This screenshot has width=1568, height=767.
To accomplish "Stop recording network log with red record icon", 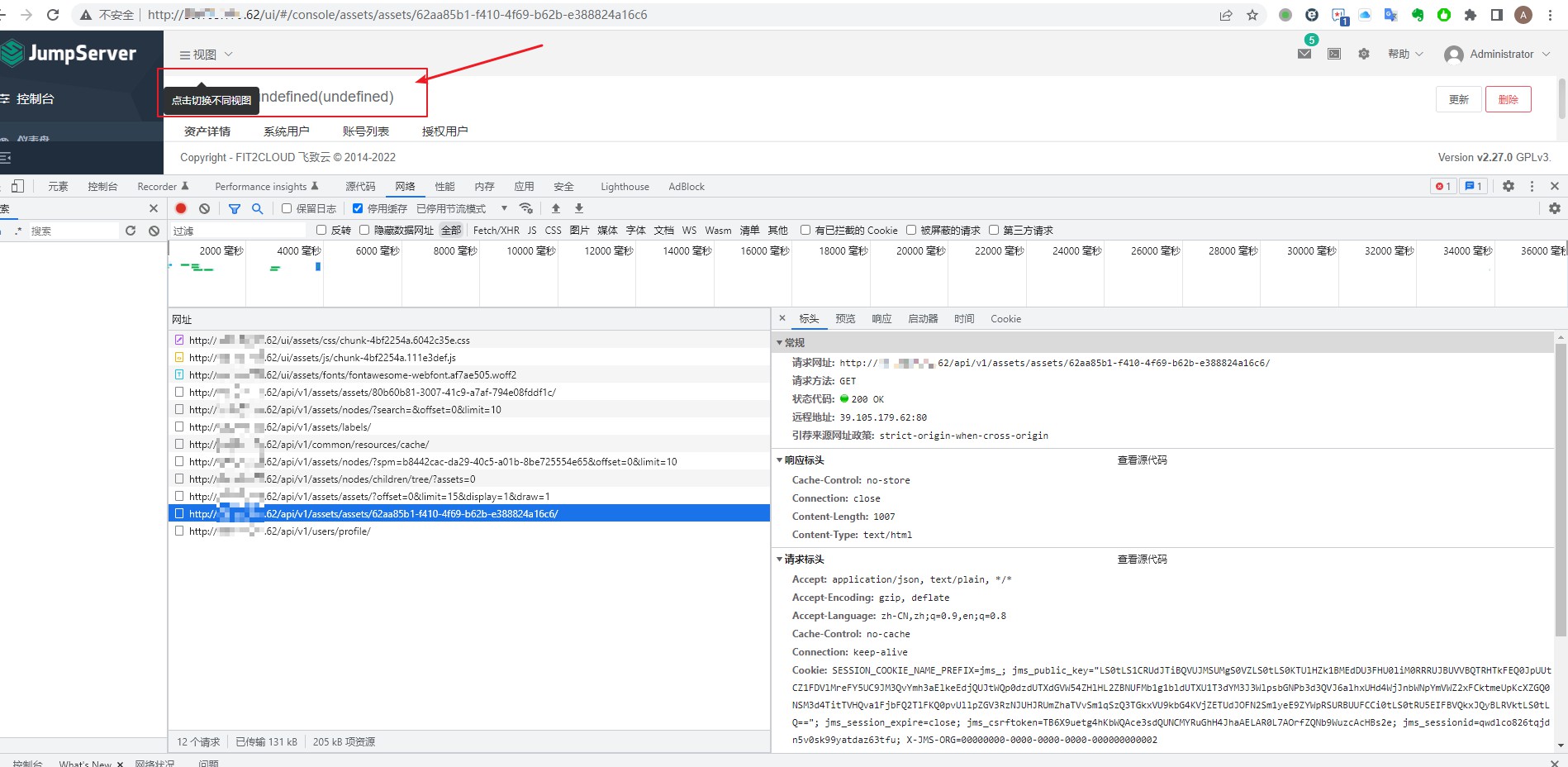I will (180, 208).
